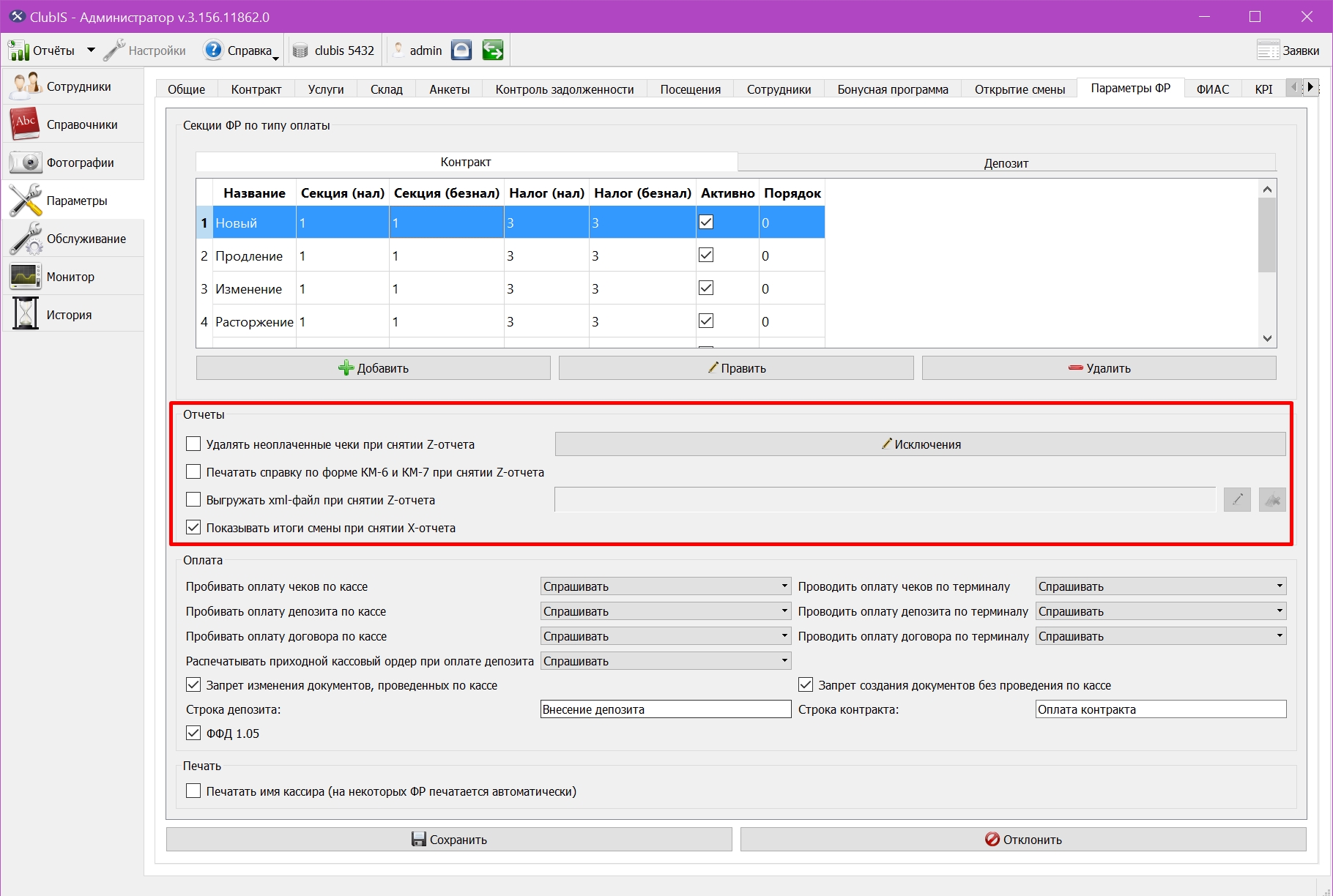This screenshot has height=896, width=1333.
Task: Click the xml path clear button
Action: 1272,500
